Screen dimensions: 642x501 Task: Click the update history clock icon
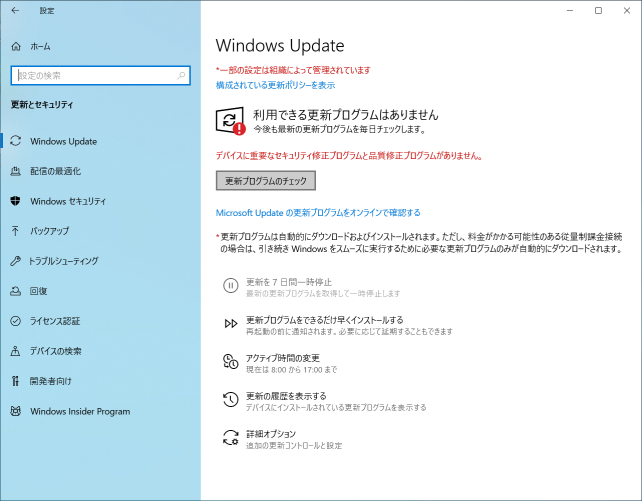click(231, 399)
